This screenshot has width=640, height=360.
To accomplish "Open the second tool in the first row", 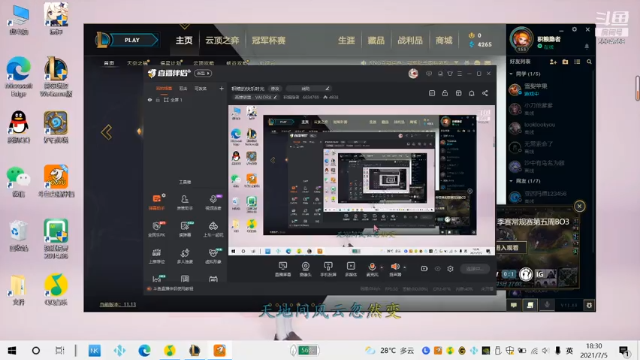I will [185, 202].
